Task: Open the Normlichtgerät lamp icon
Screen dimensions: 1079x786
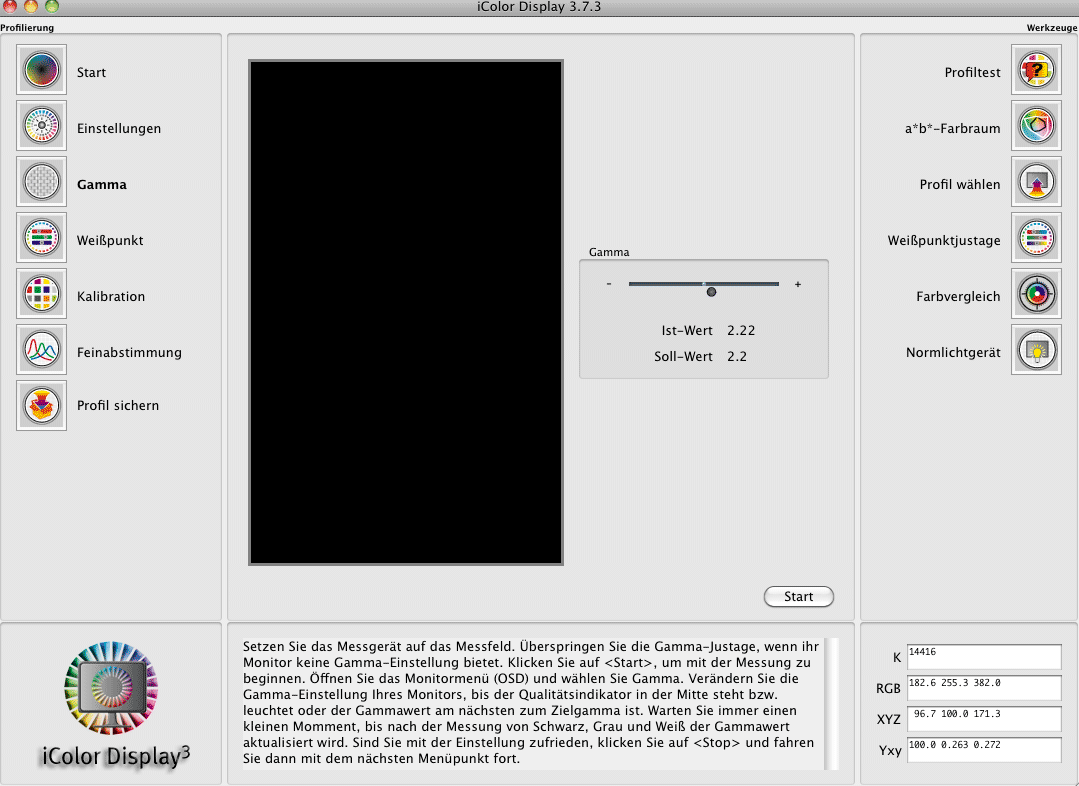Action: click(x=1036, y=352)
